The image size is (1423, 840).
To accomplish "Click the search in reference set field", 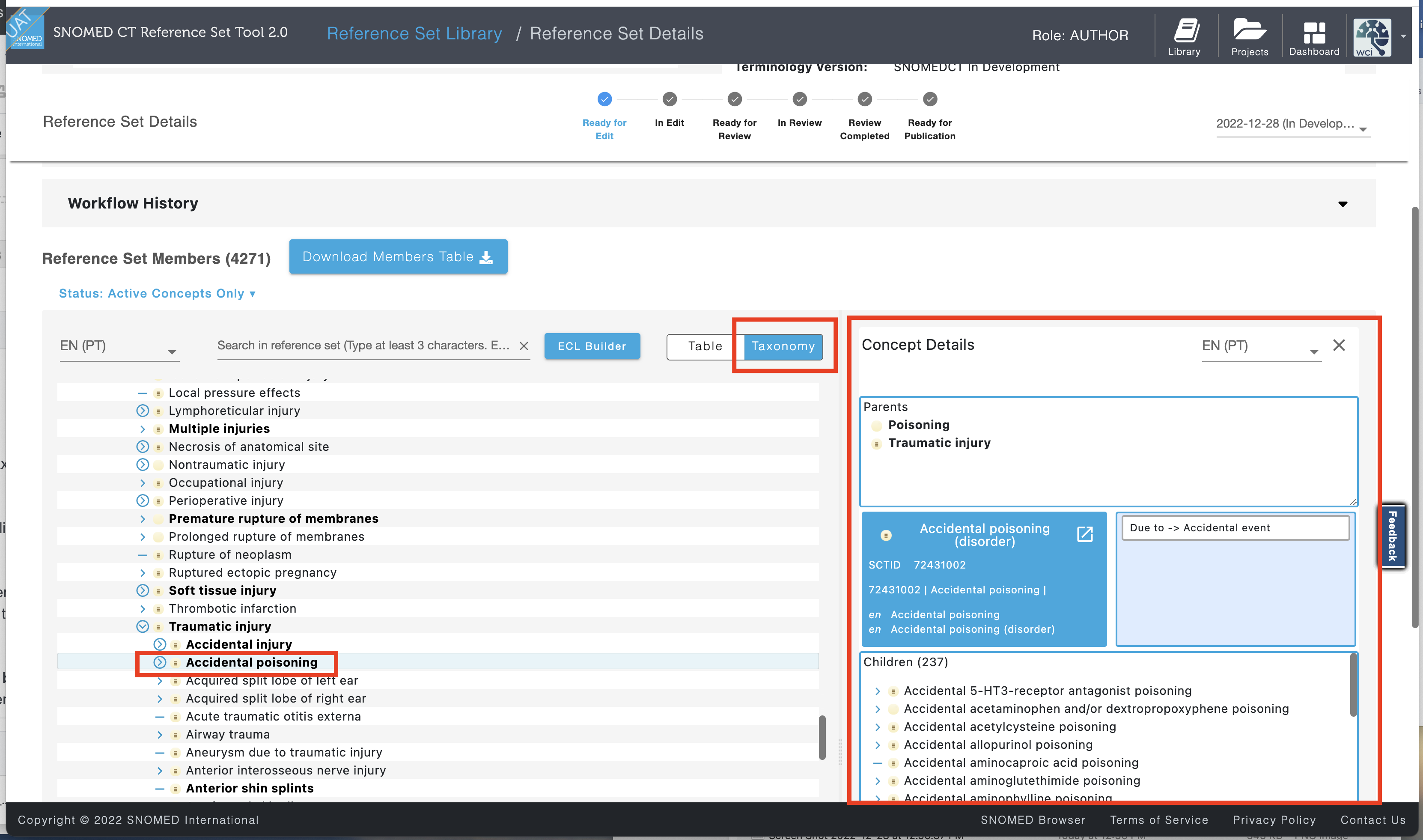I will pos(363,346).
